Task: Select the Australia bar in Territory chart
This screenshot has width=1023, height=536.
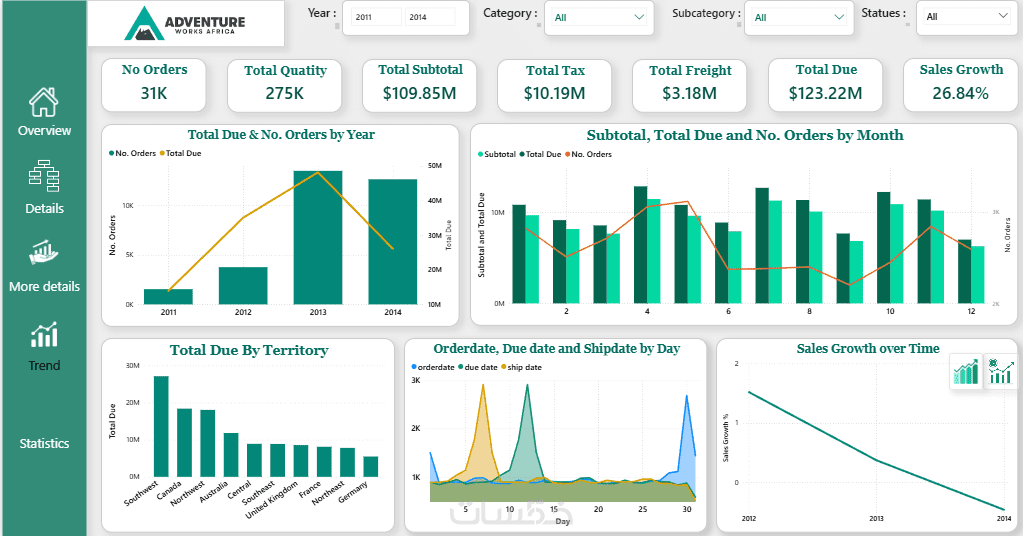Action: coord(231,454)
